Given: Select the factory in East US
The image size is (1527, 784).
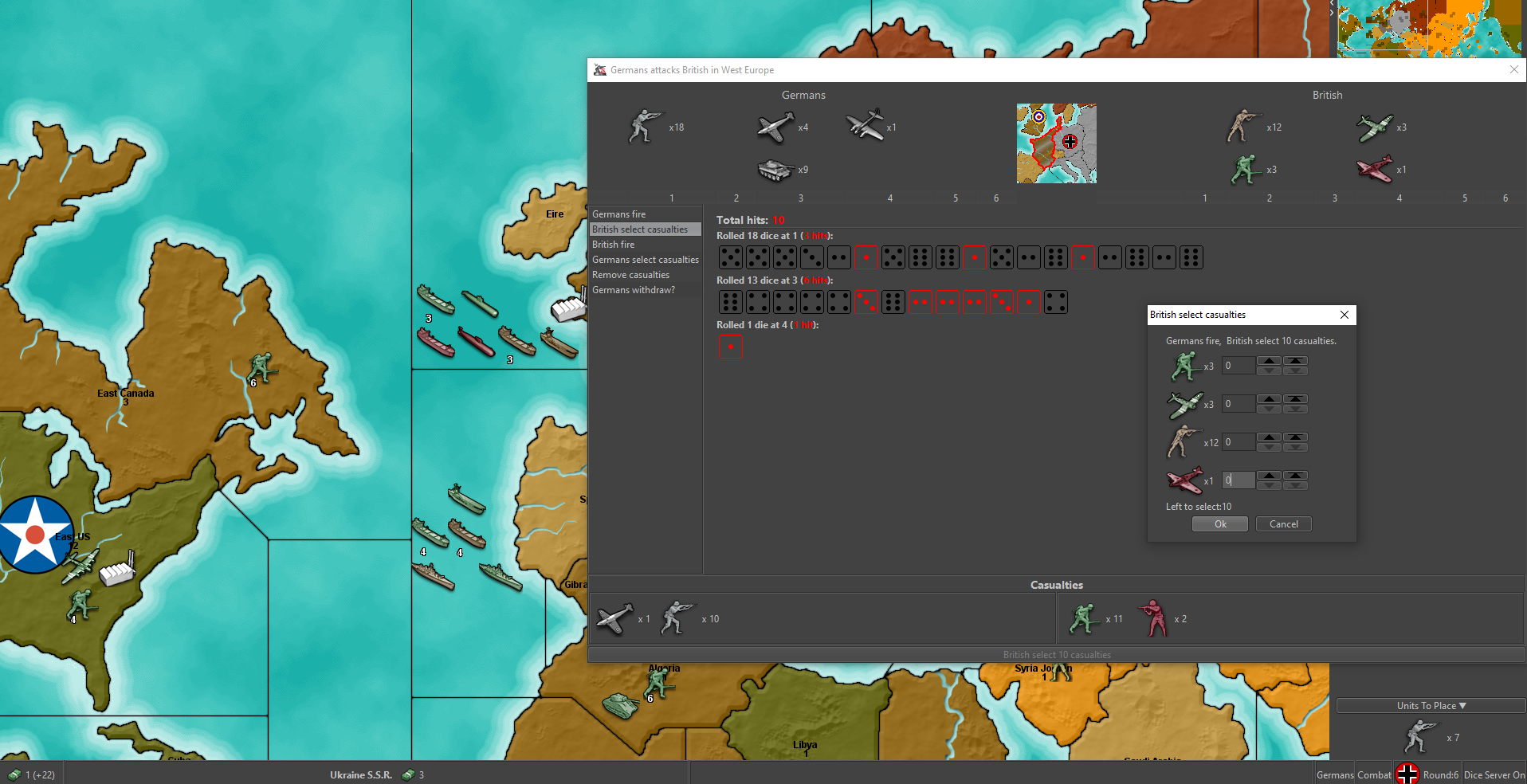Looking at the screenshot, I should (x=117, y=568).
